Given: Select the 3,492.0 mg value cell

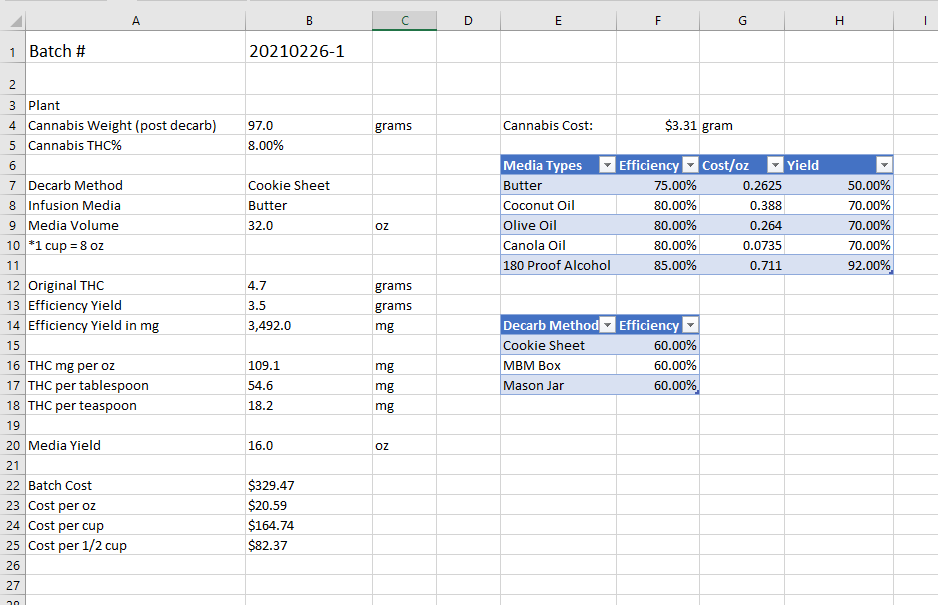Looking at the screenshot, I should (x=309, y=326).
